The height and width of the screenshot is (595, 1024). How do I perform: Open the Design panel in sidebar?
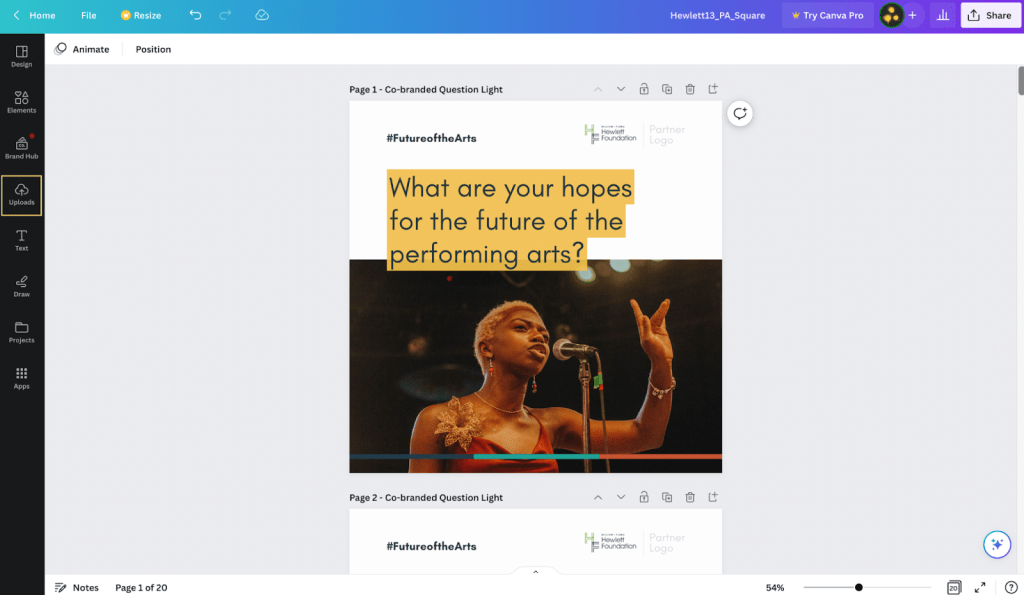coord(21,56)
